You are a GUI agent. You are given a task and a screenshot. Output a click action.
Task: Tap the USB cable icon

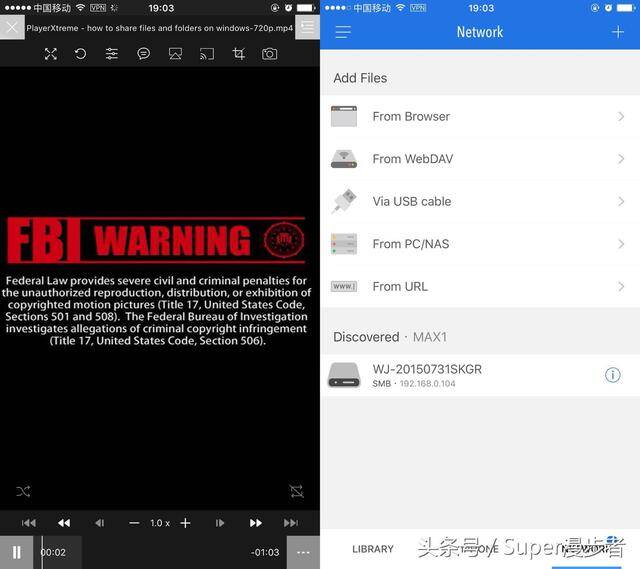[344, 201]
